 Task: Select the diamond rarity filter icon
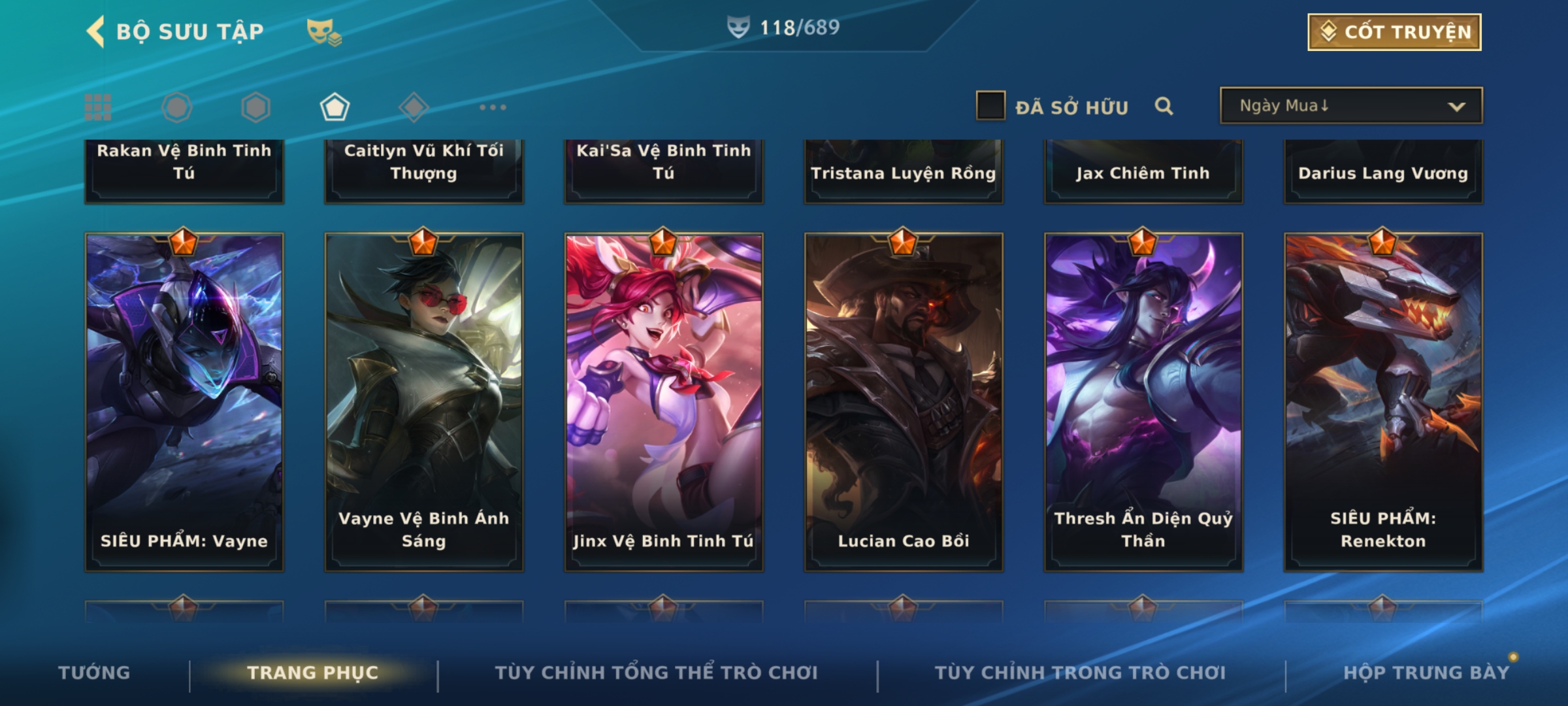click(x=414, y=107)
